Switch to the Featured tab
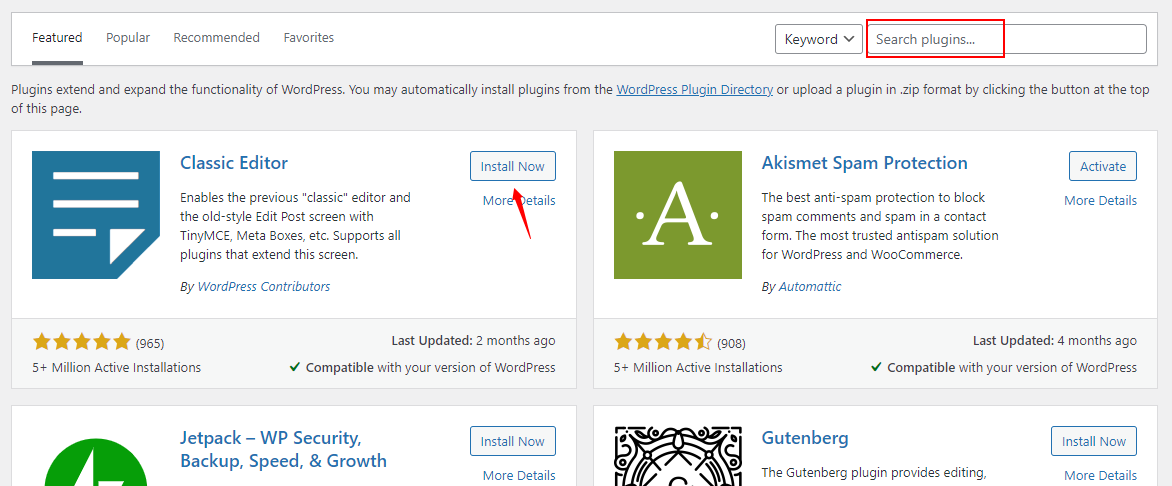 (57, 37)
